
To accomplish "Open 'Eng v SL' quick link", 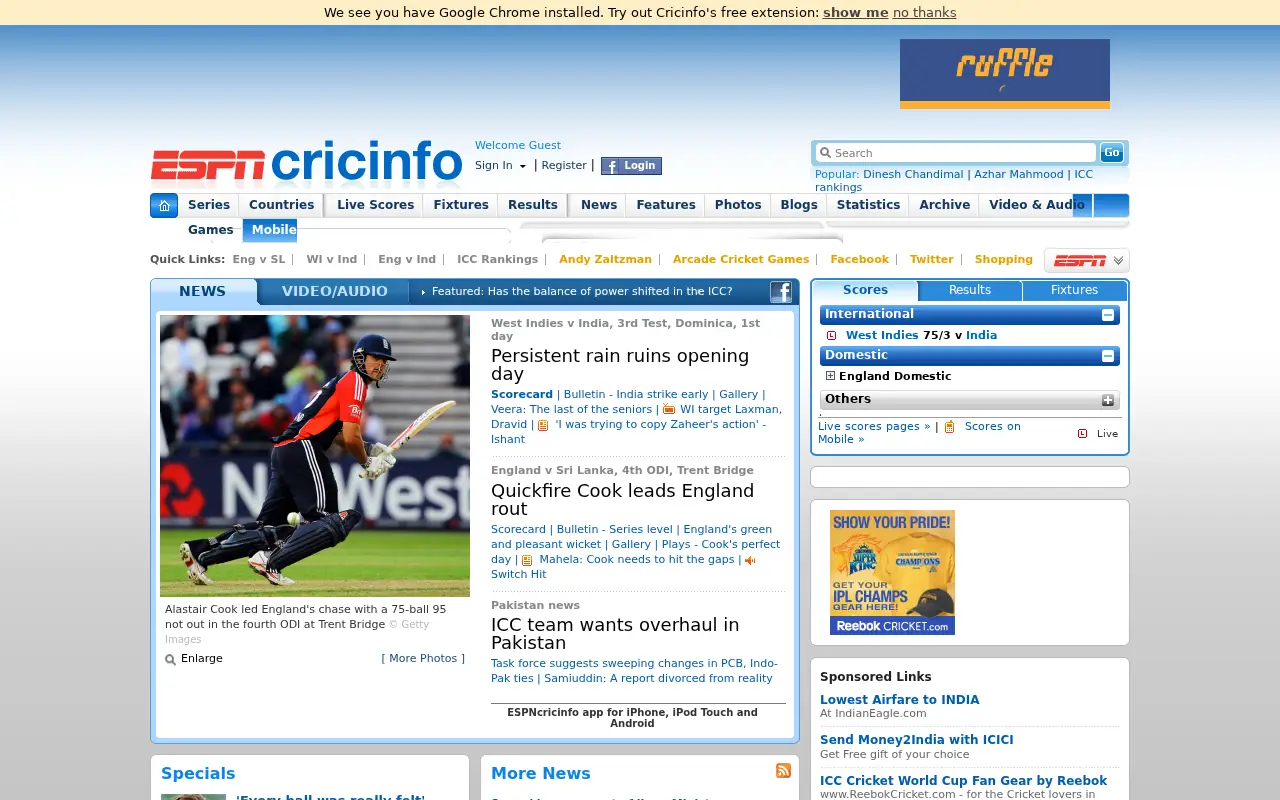I will pyautogui.click(x=259, y=260).
